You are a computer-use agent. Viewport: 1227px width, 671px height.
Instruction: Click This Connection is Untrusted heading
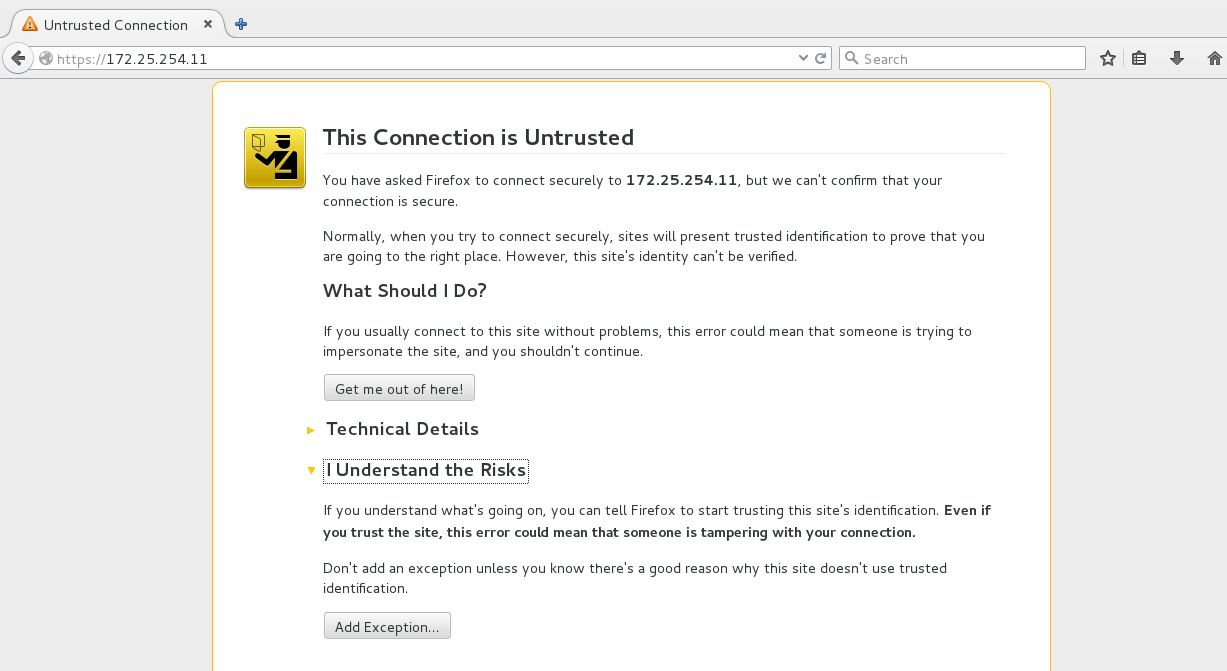coord(478,137)
